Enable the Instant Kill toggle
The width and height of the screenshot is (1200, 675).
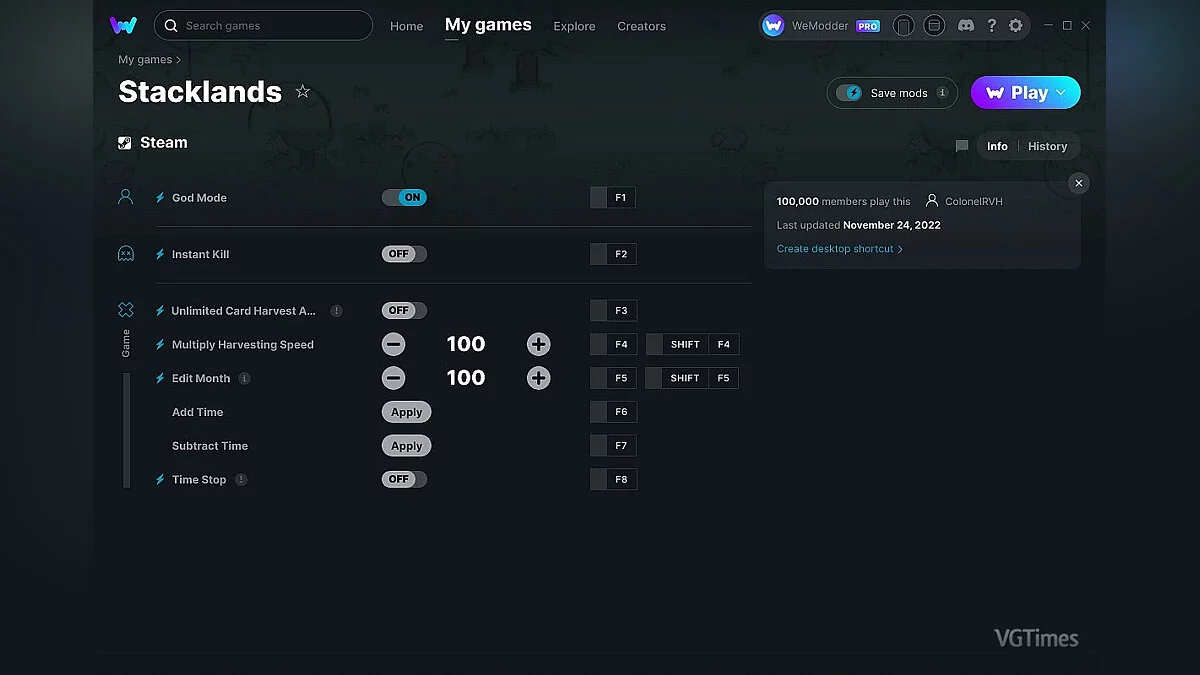[404, 254]
